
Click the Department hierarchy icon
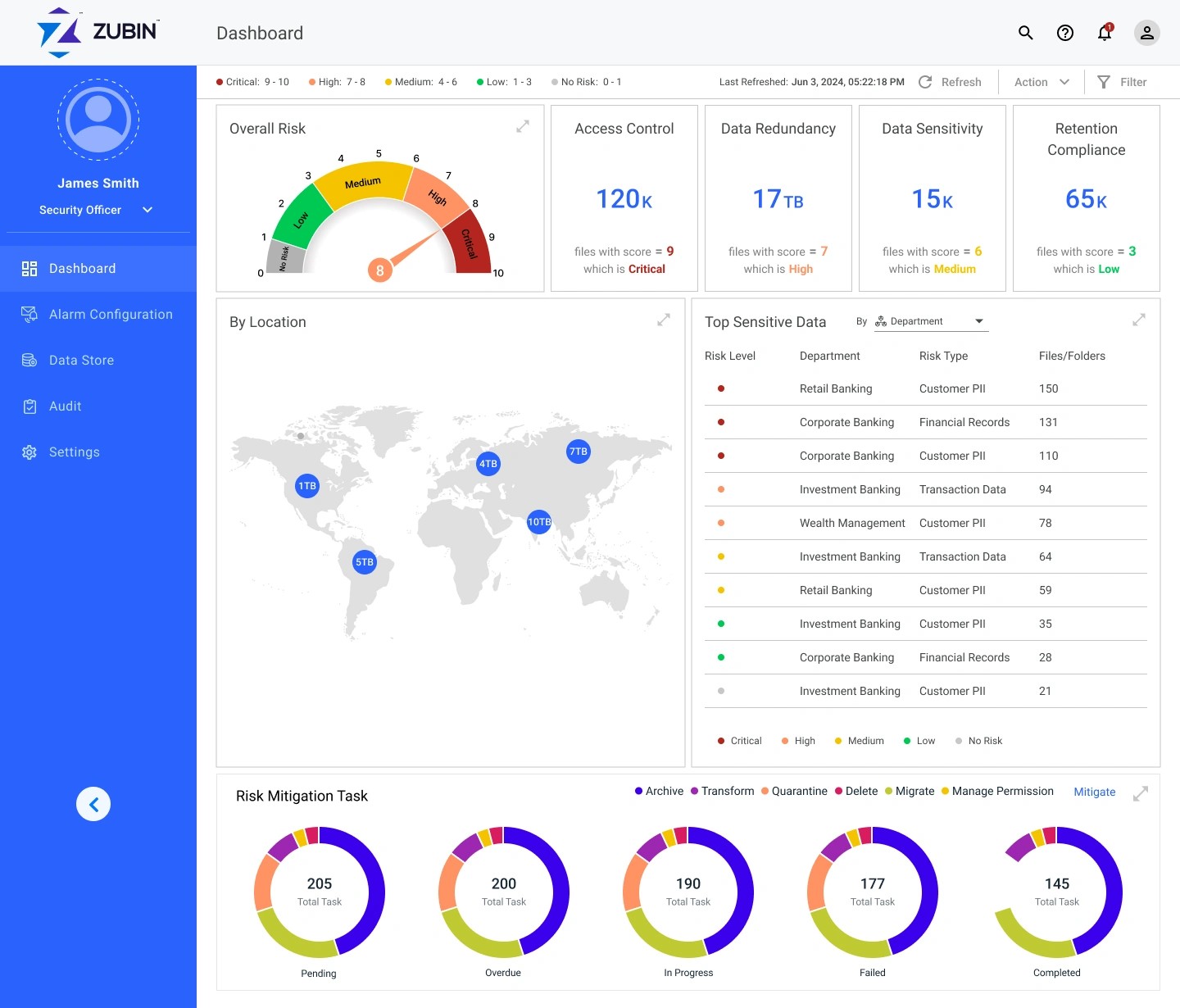881,321
